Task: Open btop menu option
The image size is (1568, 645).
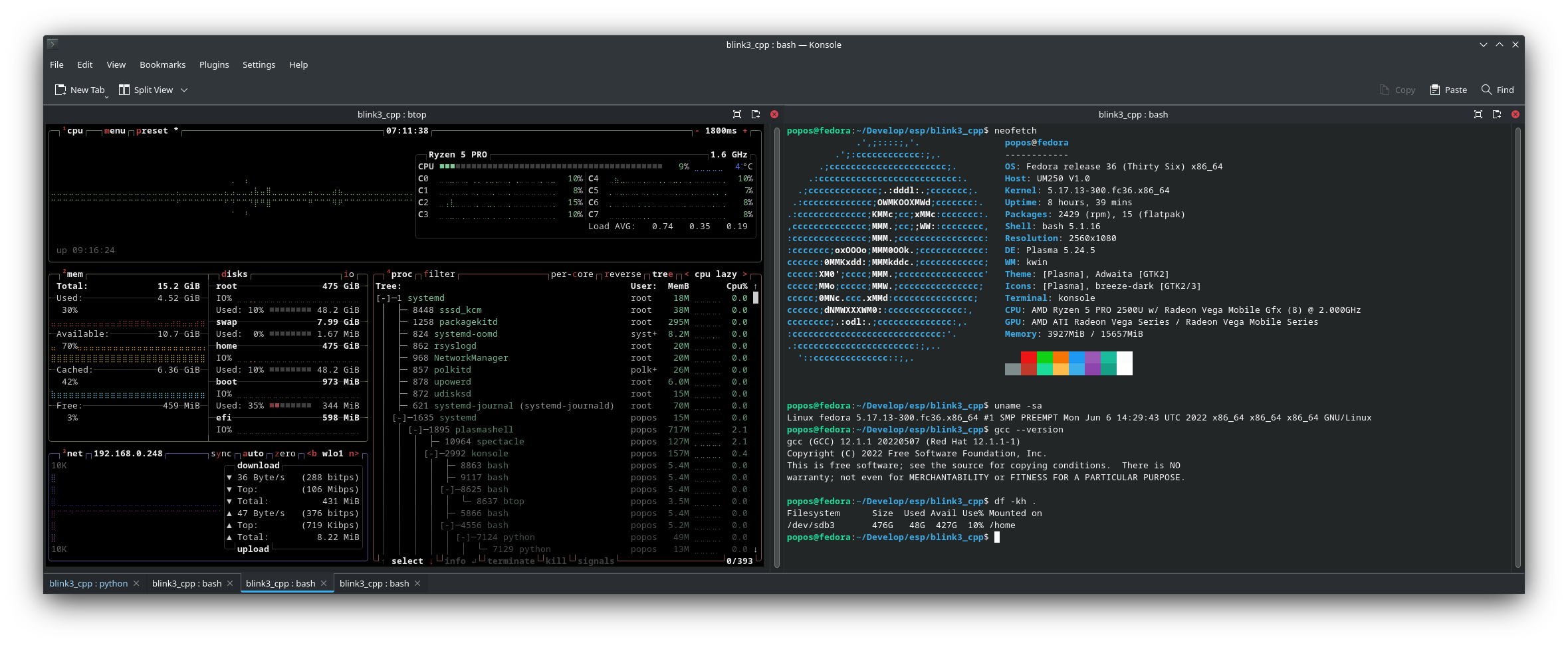Action: pos(115,131)
